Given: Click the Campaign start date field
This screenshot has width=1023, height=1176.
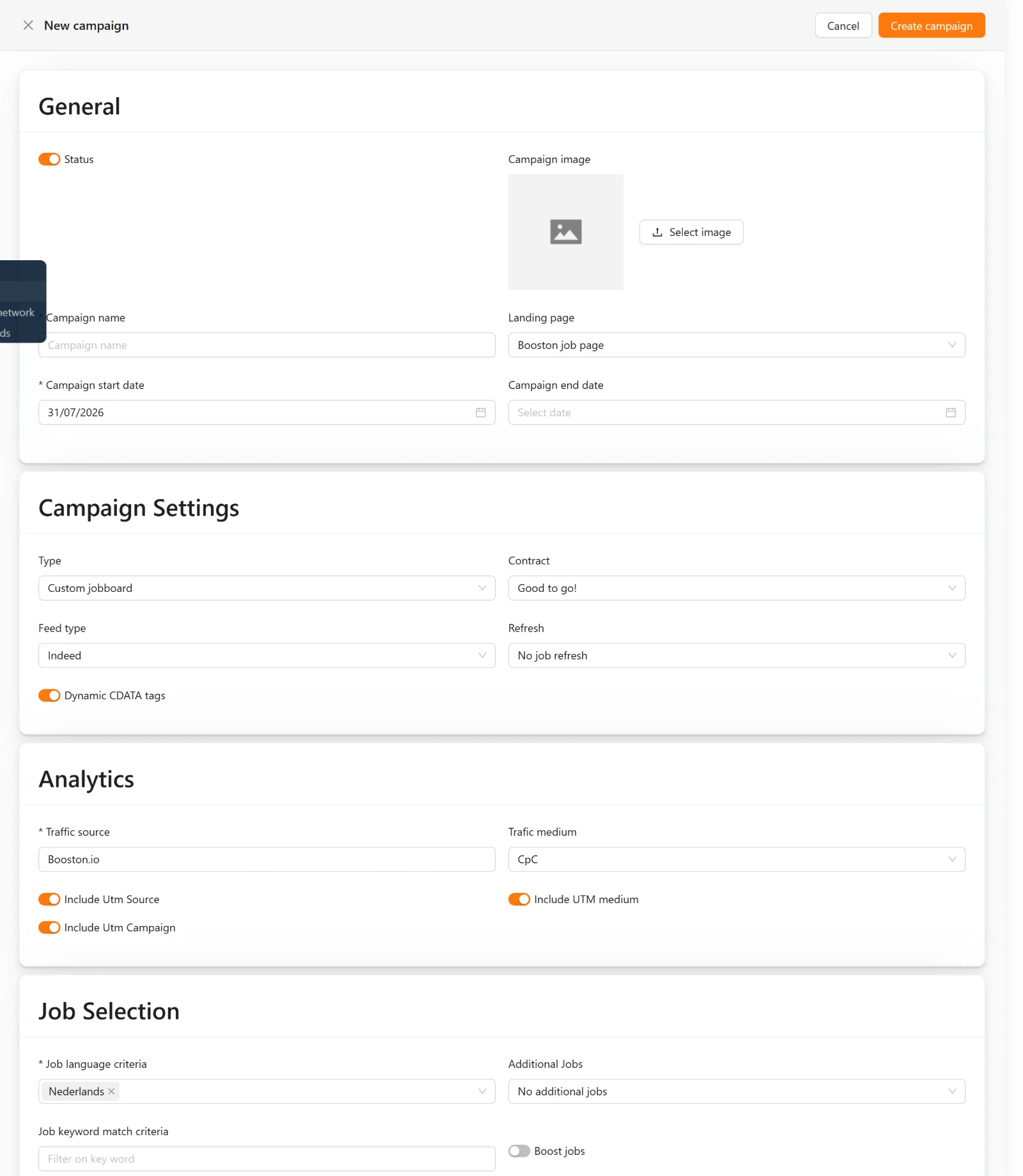Looking at the screenshot, I should (x=267, y=413).
